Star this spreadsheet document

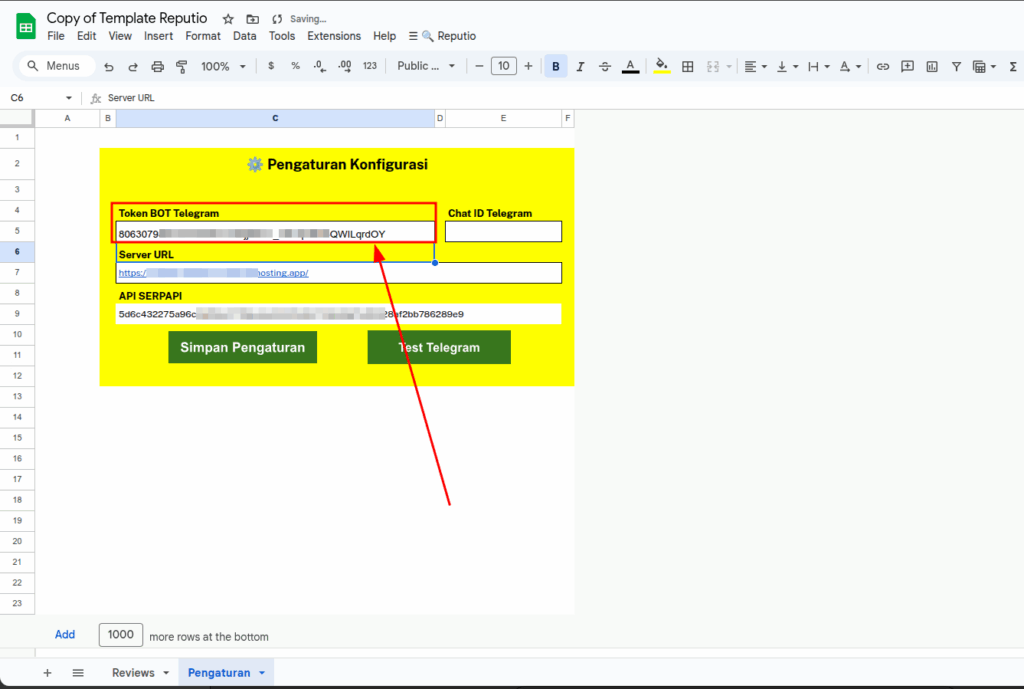[x=228, y=19]
